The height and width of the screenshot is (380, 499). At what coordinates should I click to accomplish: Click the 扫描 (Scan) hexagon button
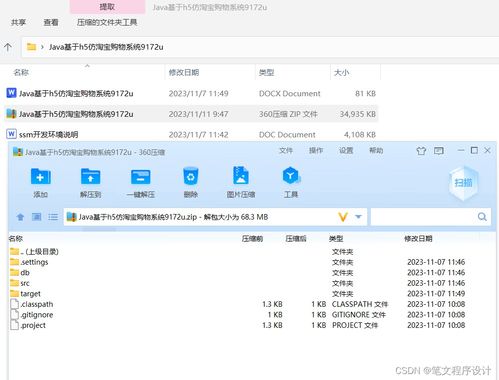point(463,183)
